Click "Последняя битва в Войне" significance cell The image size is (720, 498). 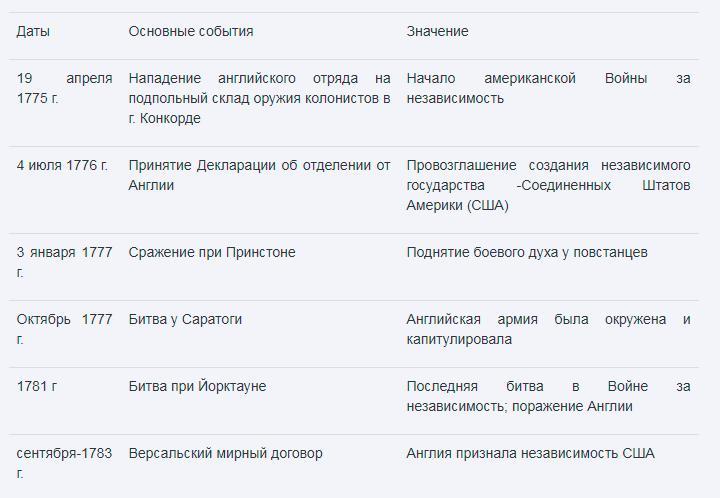click(548, 396)
